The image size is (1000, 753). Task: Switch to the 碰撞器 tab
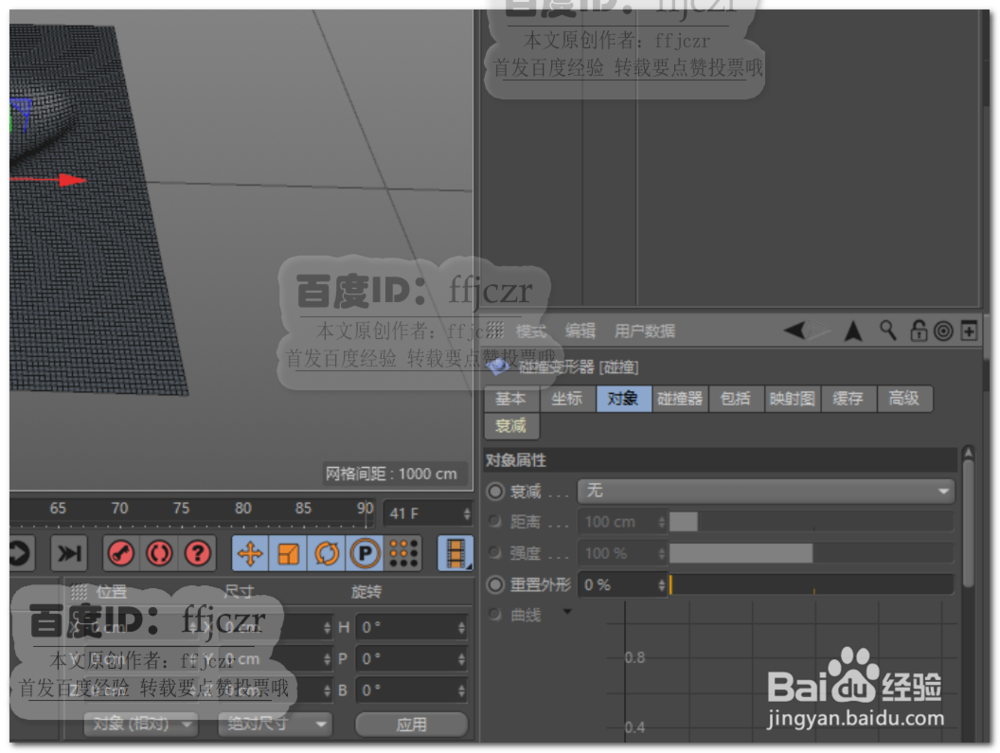pos(680,398)
